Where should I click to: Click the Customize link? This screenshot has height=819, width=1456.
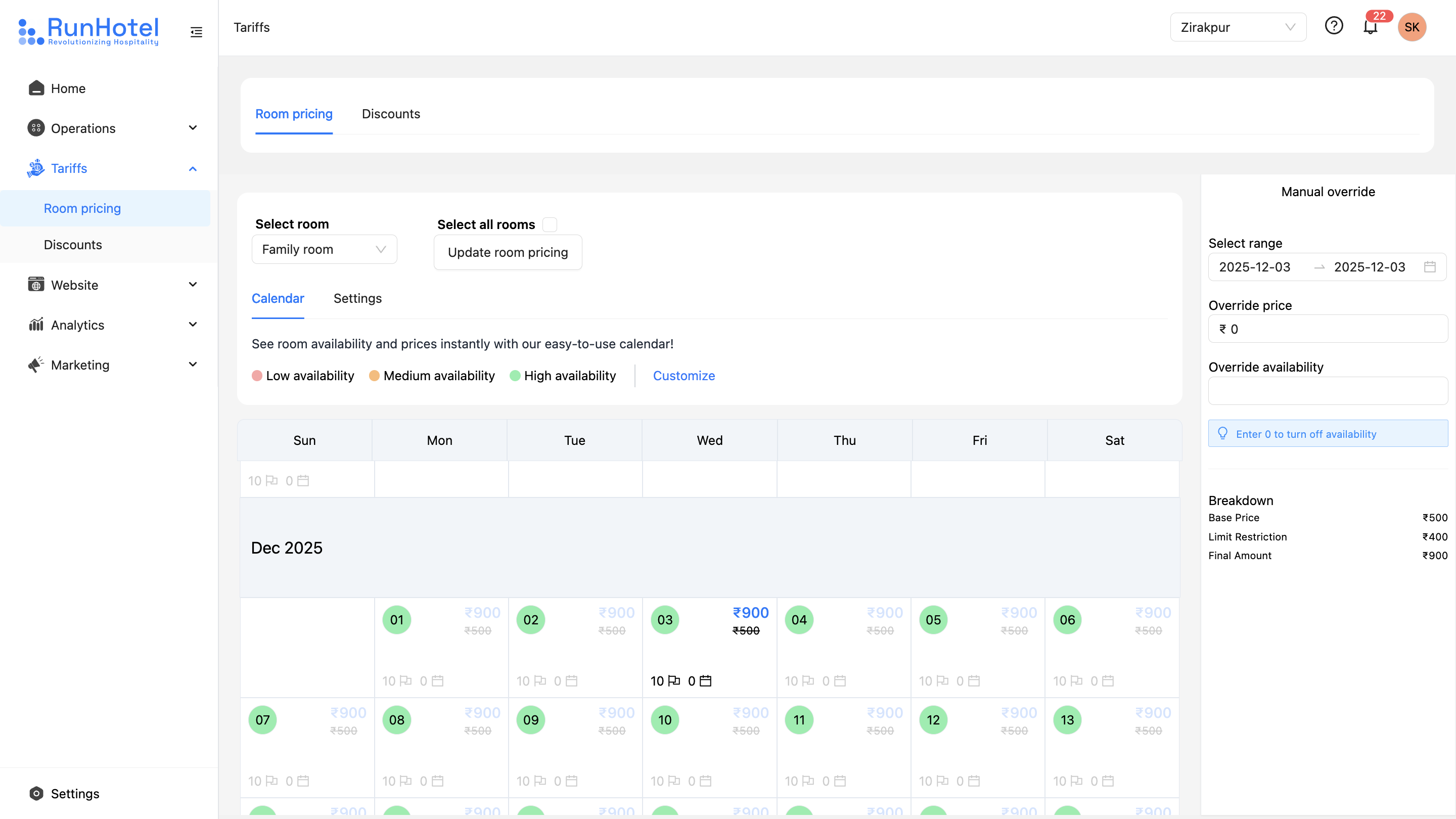coord(684,375)
